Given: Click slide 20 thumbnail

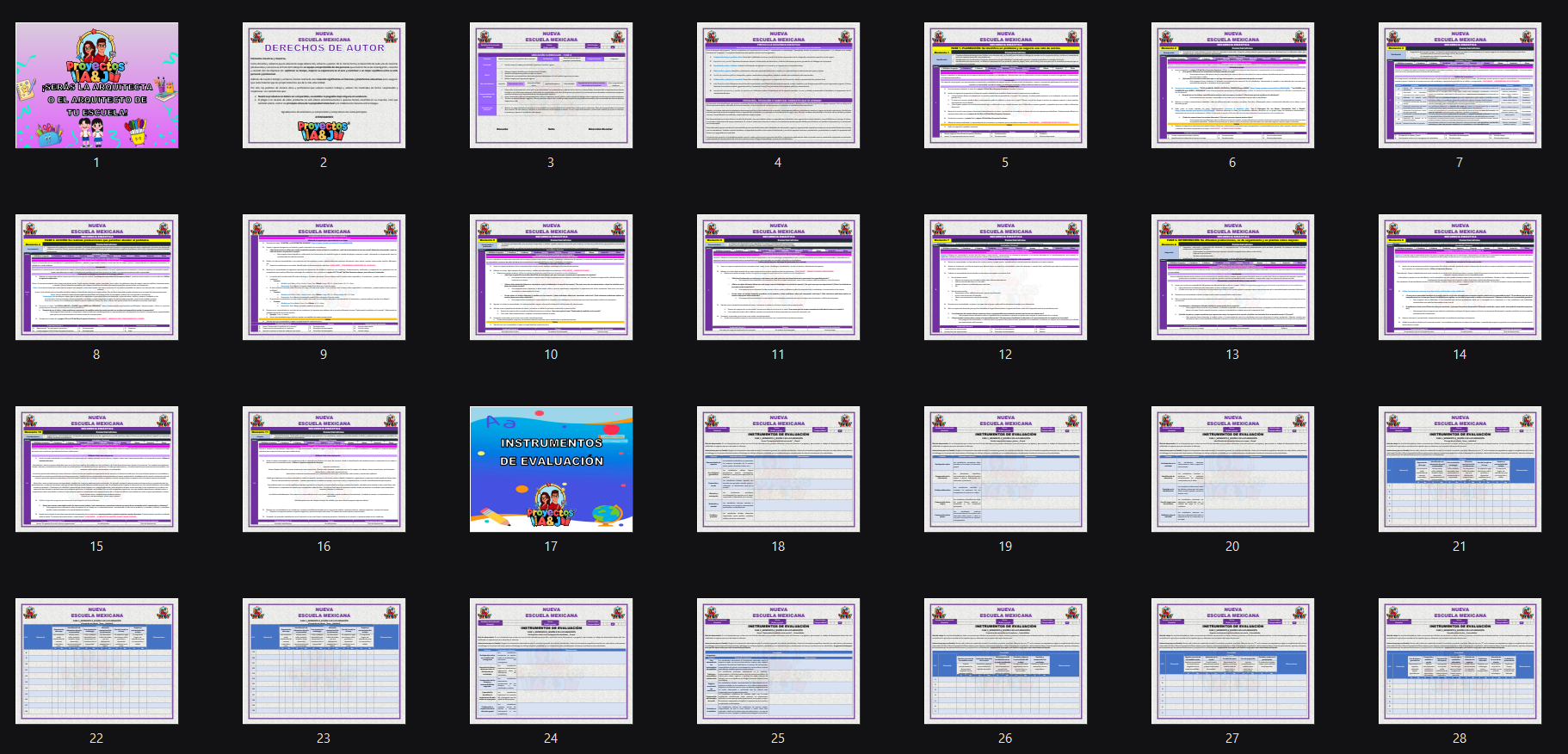Looking at the screenshot, I should tap(1232, 469).
